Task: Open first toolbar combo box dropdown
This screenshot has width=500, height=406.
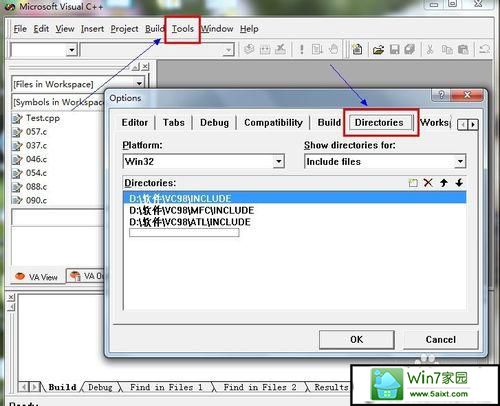Action: [72, 50]
